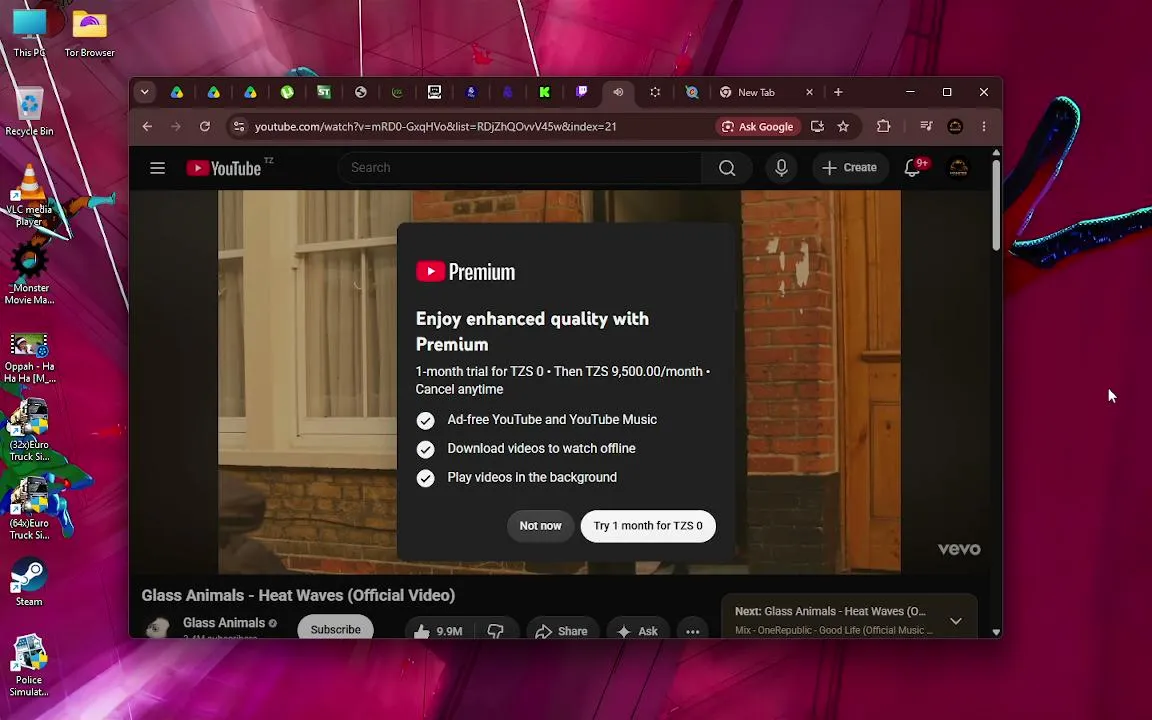Focus the YouTube Search input field
The height and width of the screenshot is (720, 1152).
[520, 168]
